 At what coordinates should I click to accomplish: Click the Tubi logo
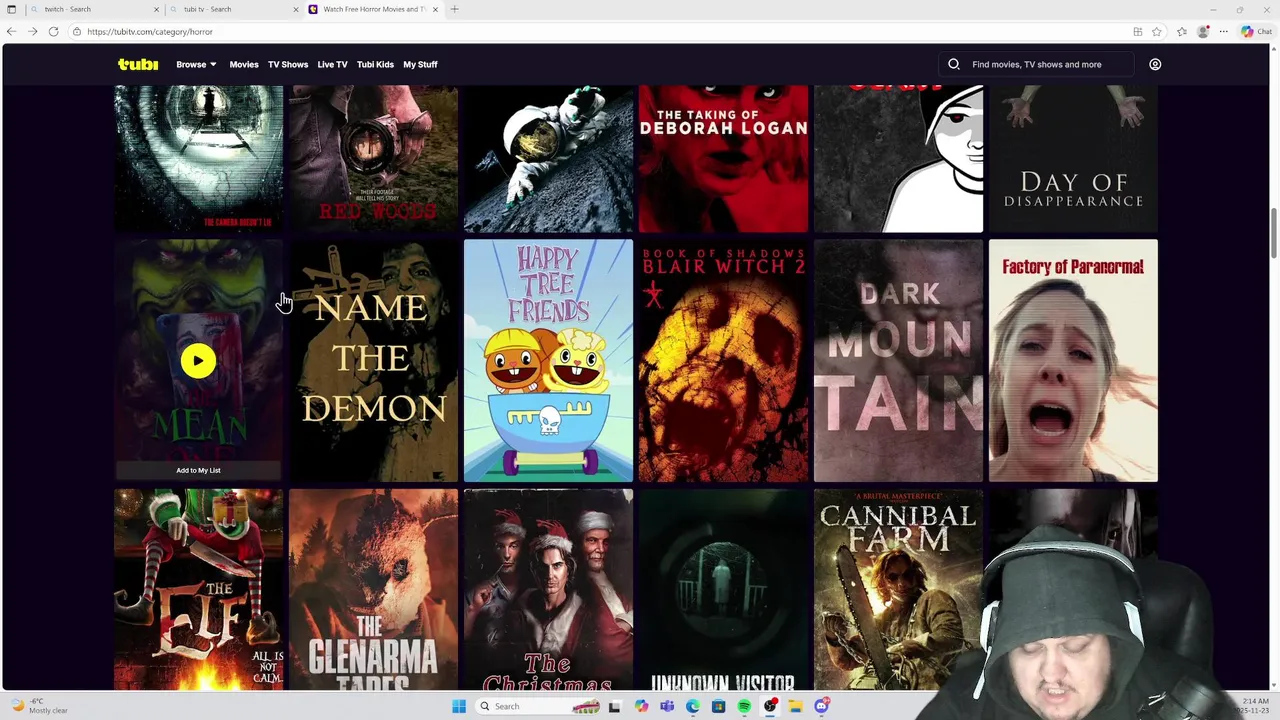138,64
